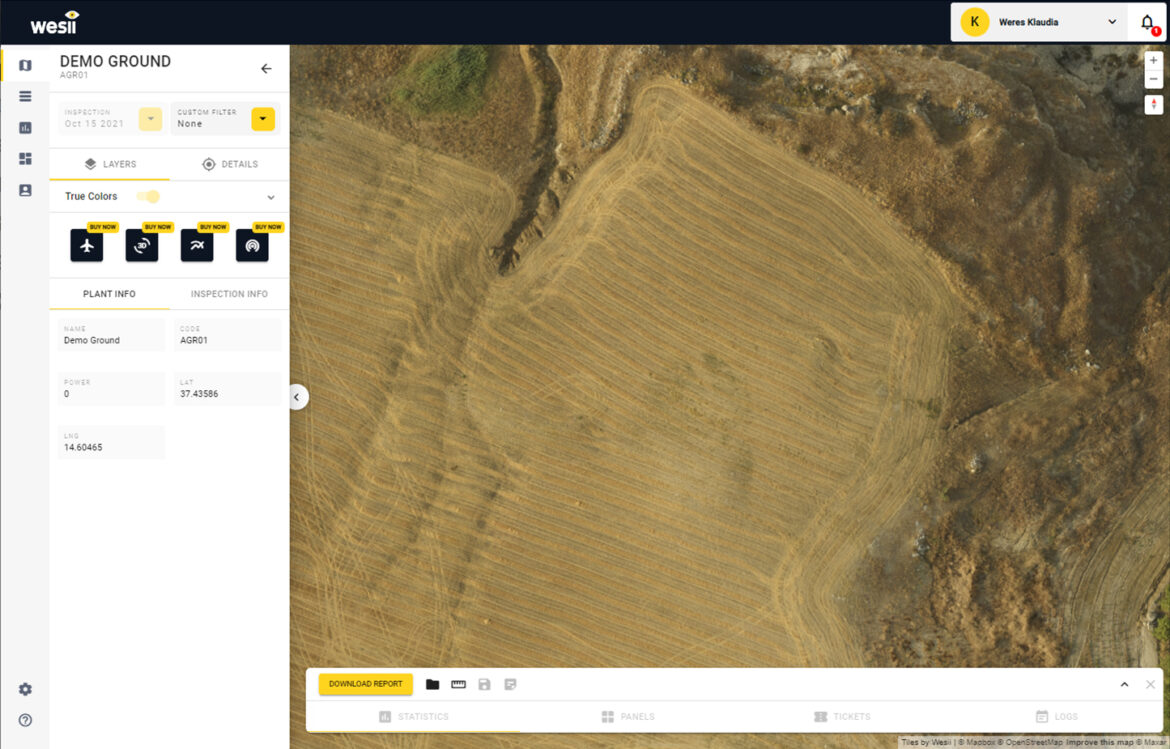Open the notifications bell
Screen dimensions: 1170x749
(x=1147, y=22)
